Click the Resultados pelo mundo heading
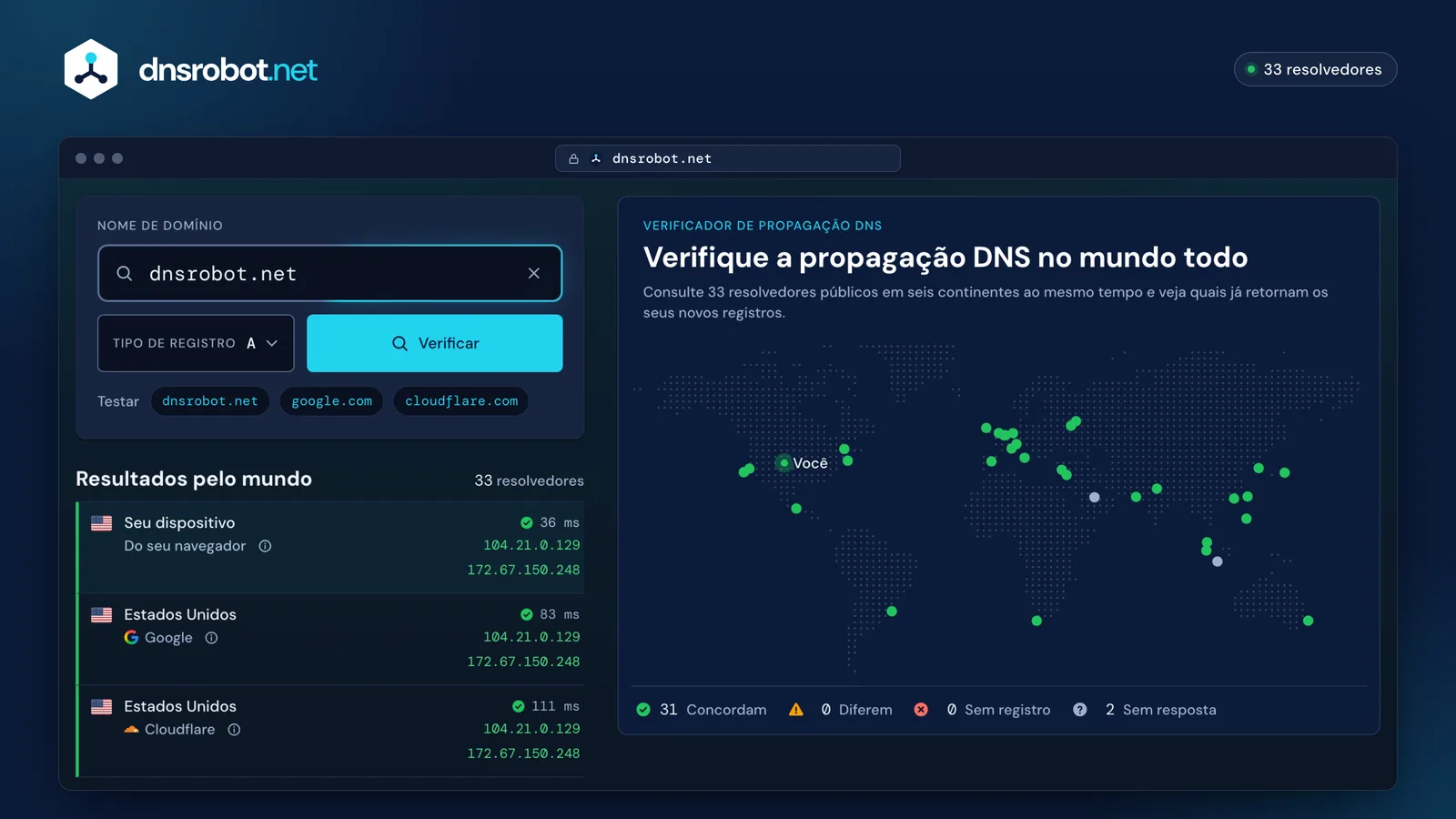The image size is (1456, 819). coord(194,479)
